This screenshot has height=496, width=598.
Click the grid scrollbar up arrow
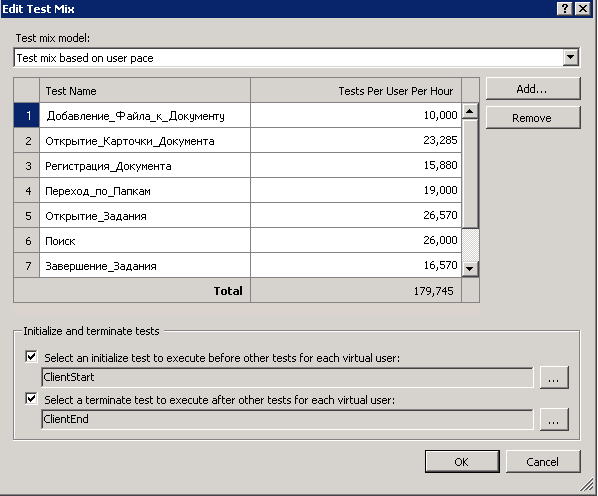click(x=470, y=111)
